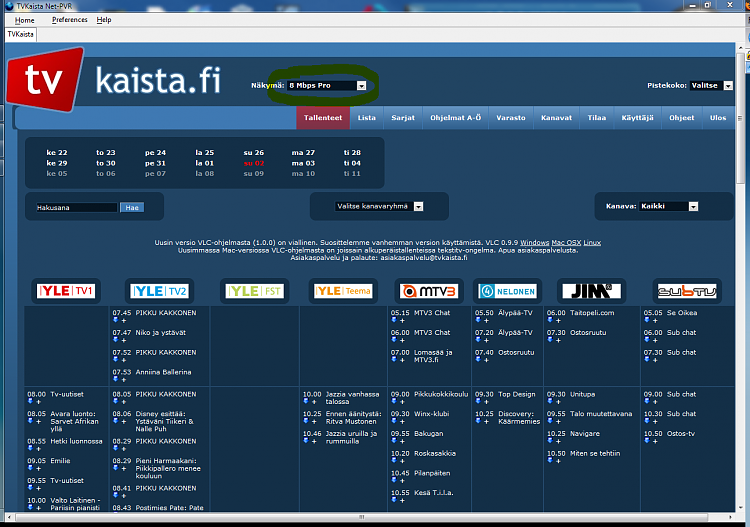Click download arrow under 09.30 Top Design
750x527 pixels.
pyautogui.click(x=478, y=402)
